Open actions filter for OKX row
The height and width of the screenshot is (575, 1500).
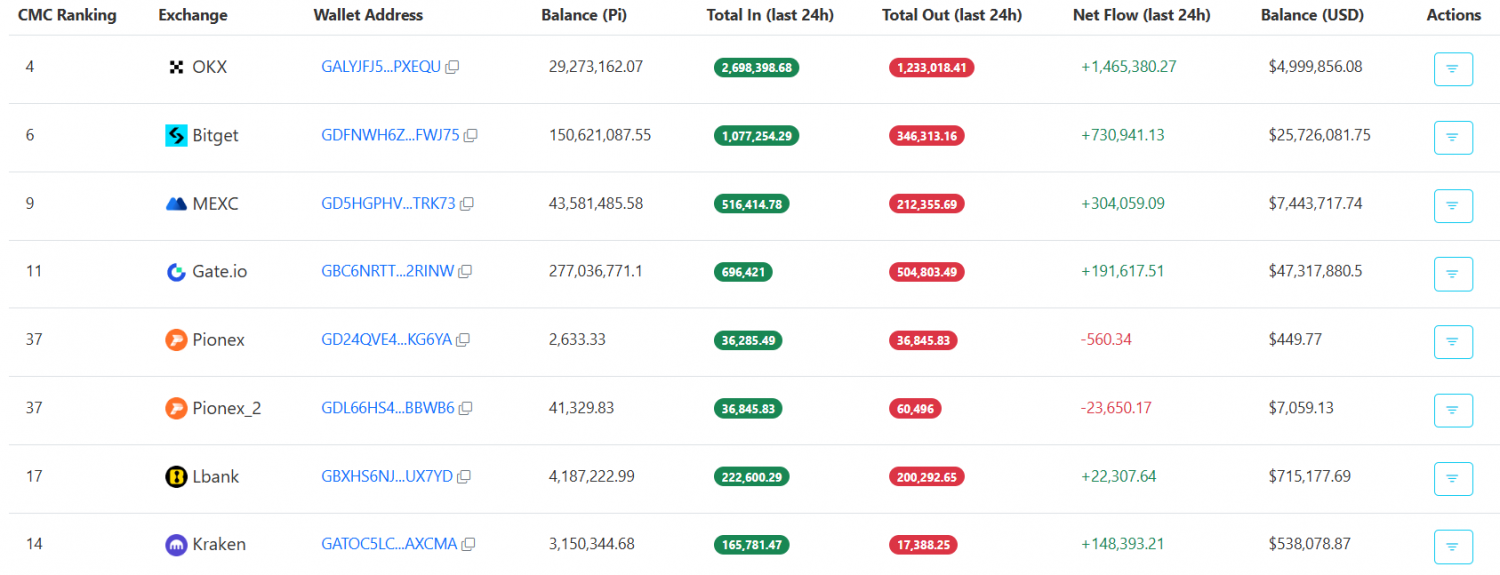pos(1452,69)
